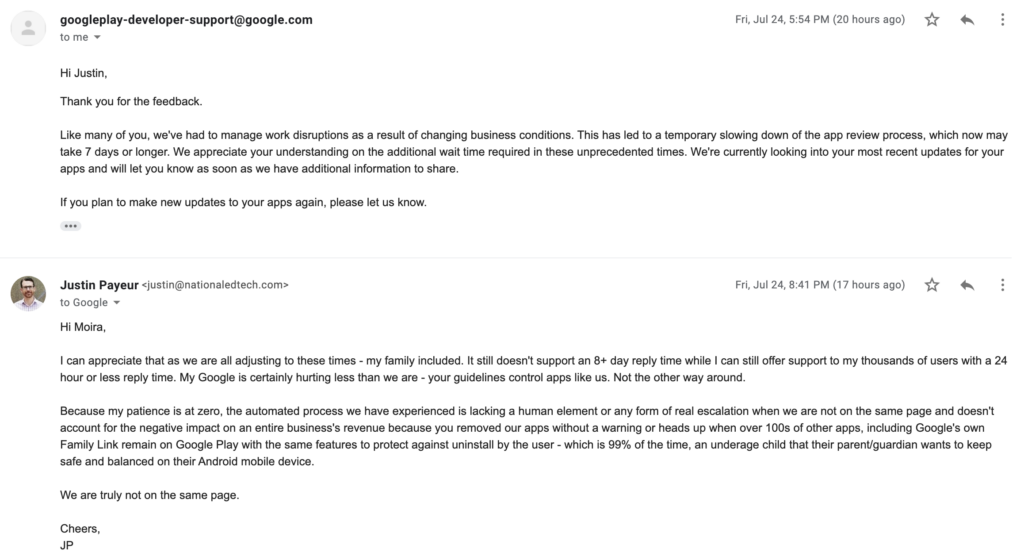Click the justin@nationaledtech.com email address

[216, 285]
